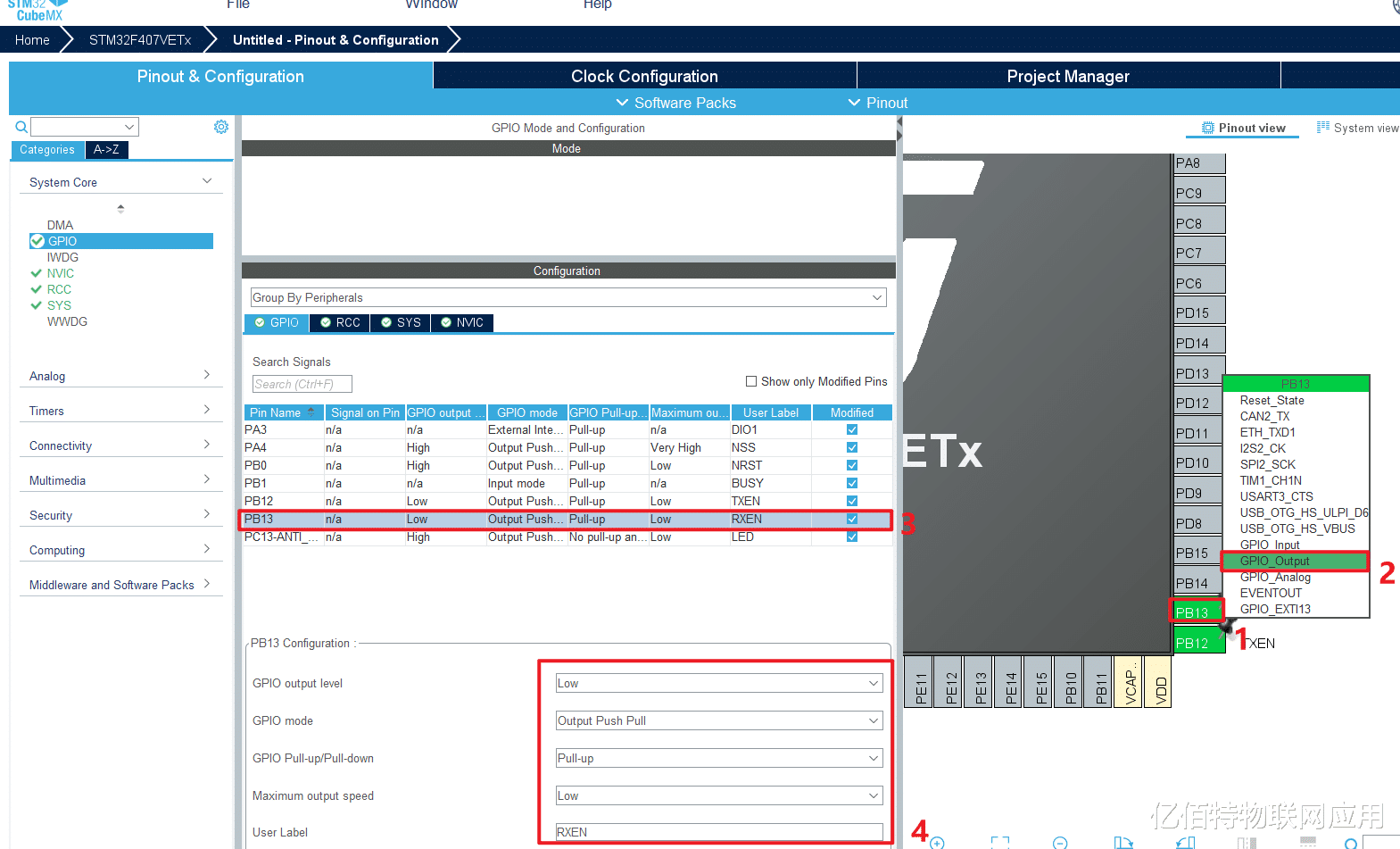Toggle Show only Modified Pins checkbox
The image size is (1400, 849).
click(751, 381)
